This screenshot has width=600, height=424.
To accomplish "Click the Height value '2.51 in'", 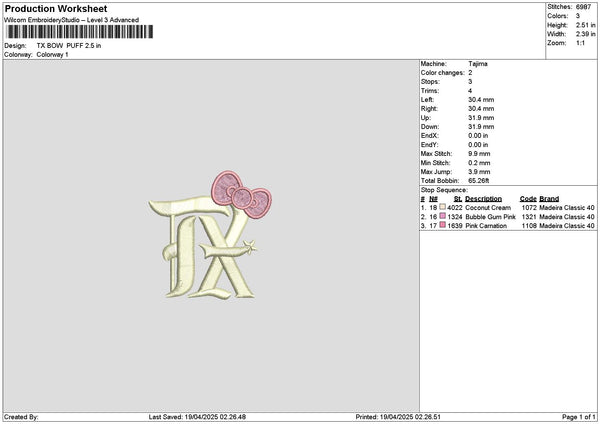I will (x=585, y=25).
